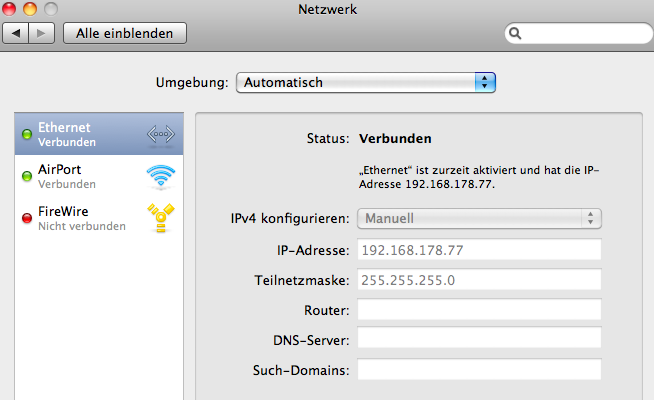Go forward with the right arrow button
This screenshot has height=400, width=654.
click(x=42, y=33)
